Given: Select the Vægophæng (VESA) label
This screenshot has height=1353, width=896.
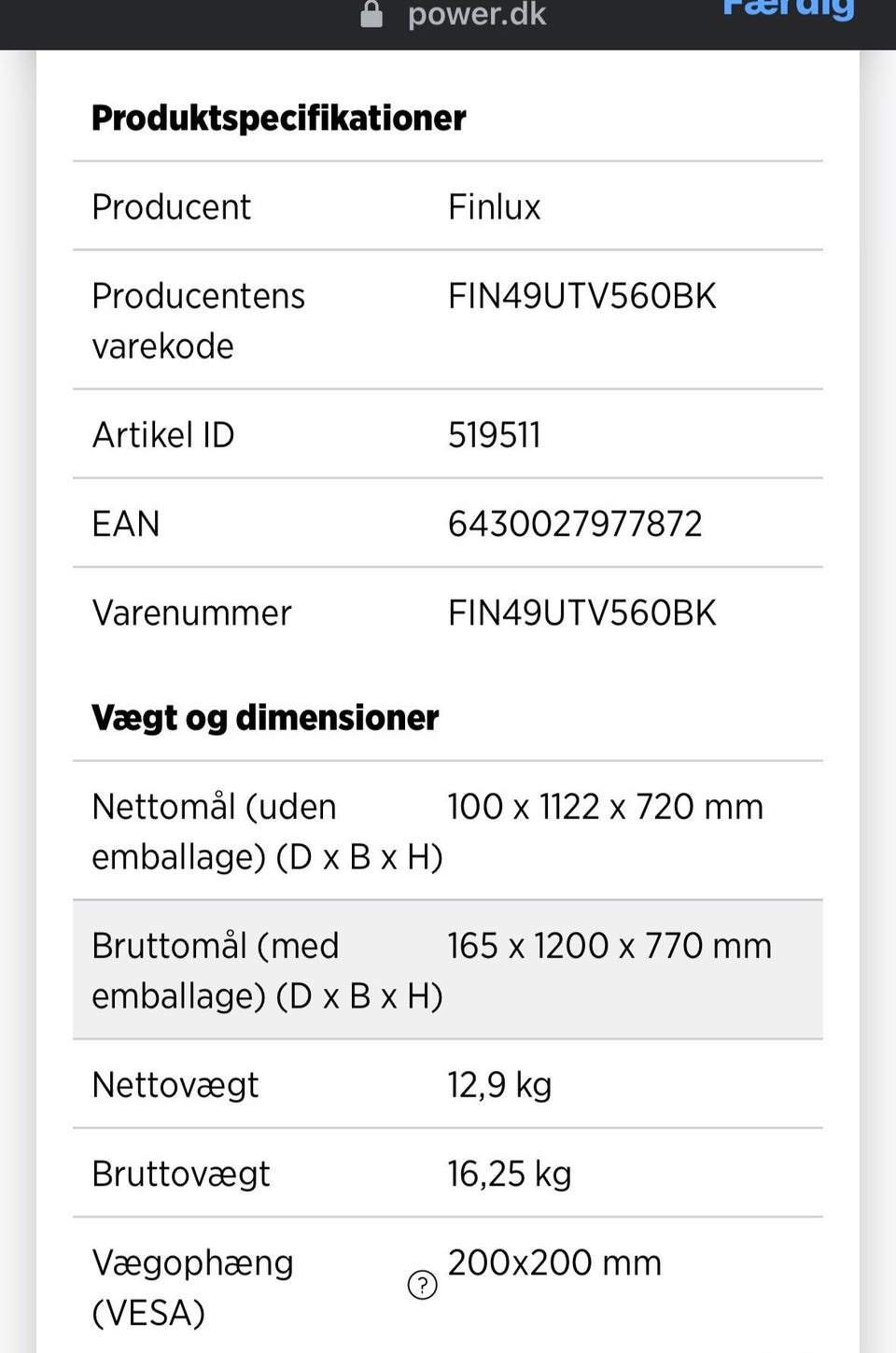Looking at the screenshot, I should (x=192, y=1288).
